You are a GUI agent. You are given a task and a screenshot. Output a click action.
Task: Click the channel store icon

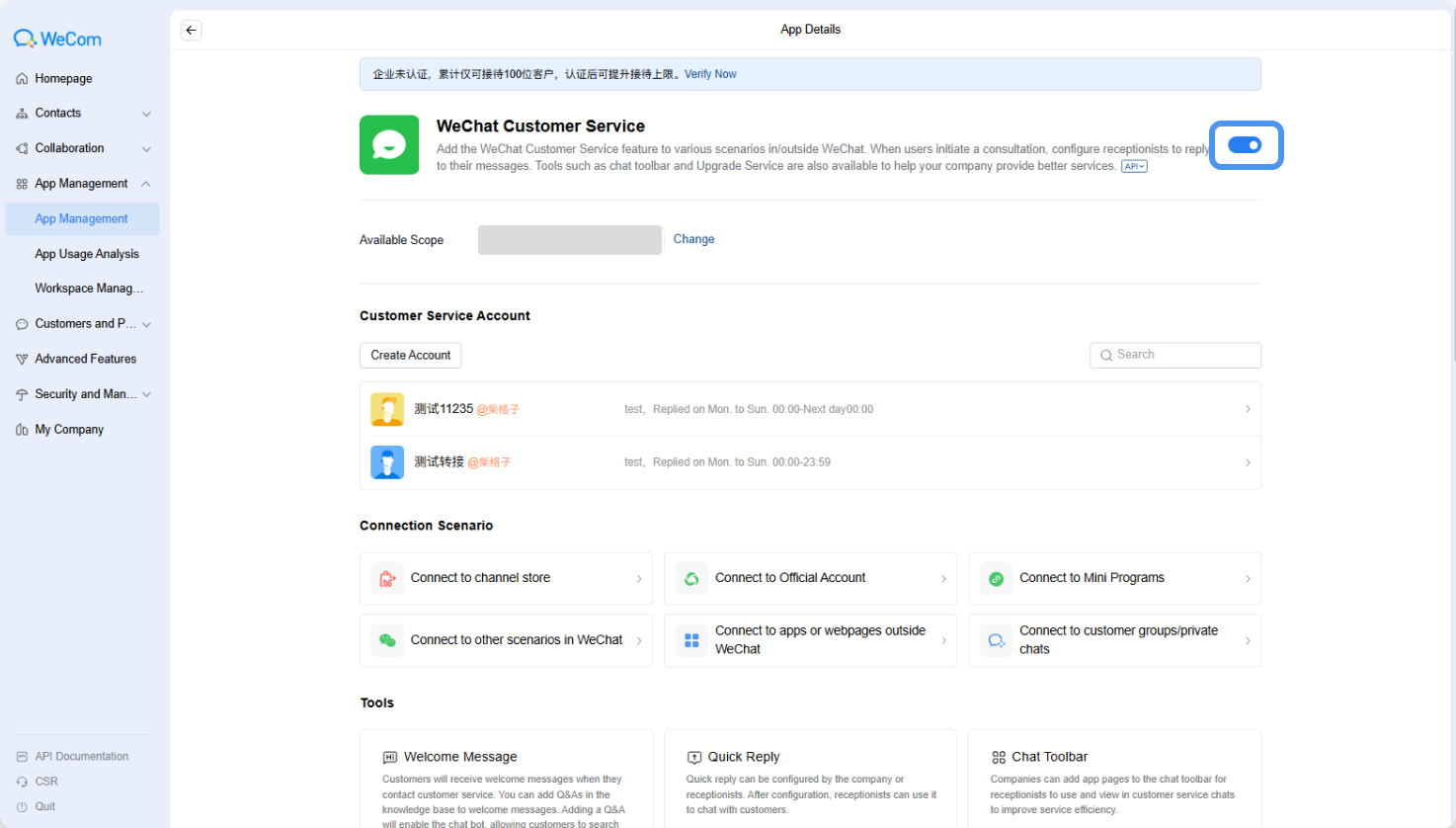[387, 579]
